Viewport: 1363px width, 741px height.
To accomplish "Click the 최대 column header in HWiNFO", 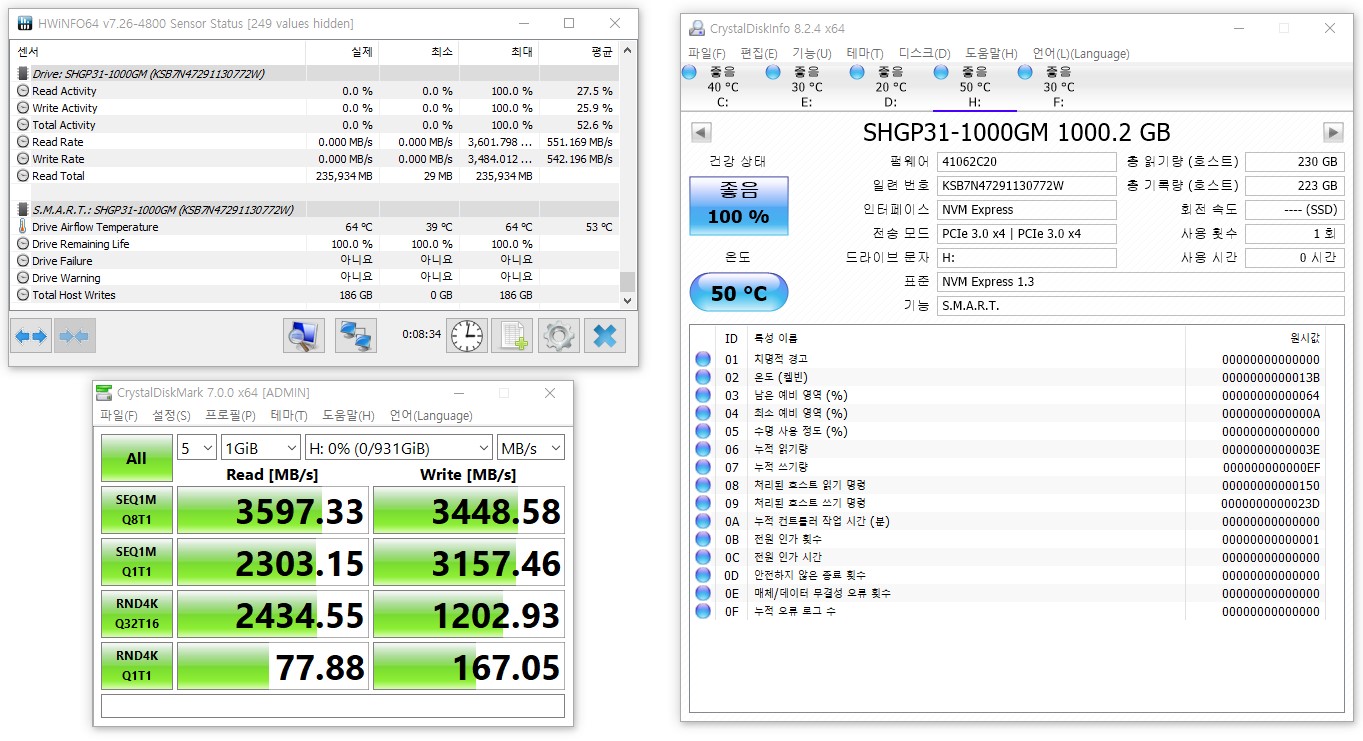I will click(499, 51).
